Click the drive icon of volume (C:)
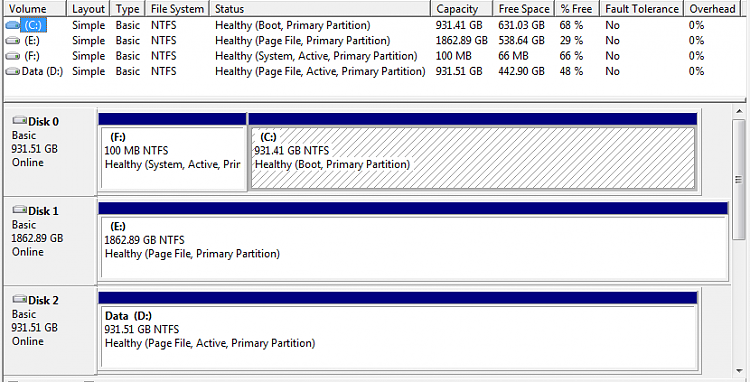 12,26
